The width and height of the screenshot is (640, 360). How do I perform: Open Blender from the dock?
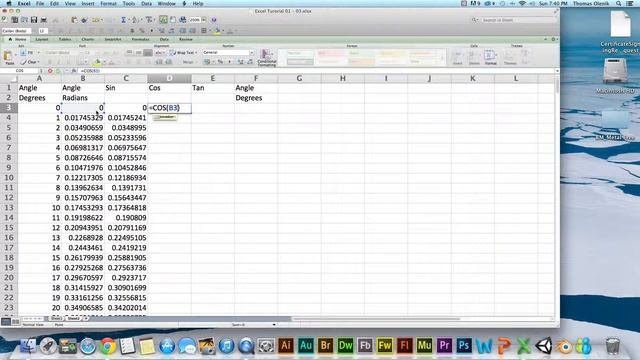[564, 347]
